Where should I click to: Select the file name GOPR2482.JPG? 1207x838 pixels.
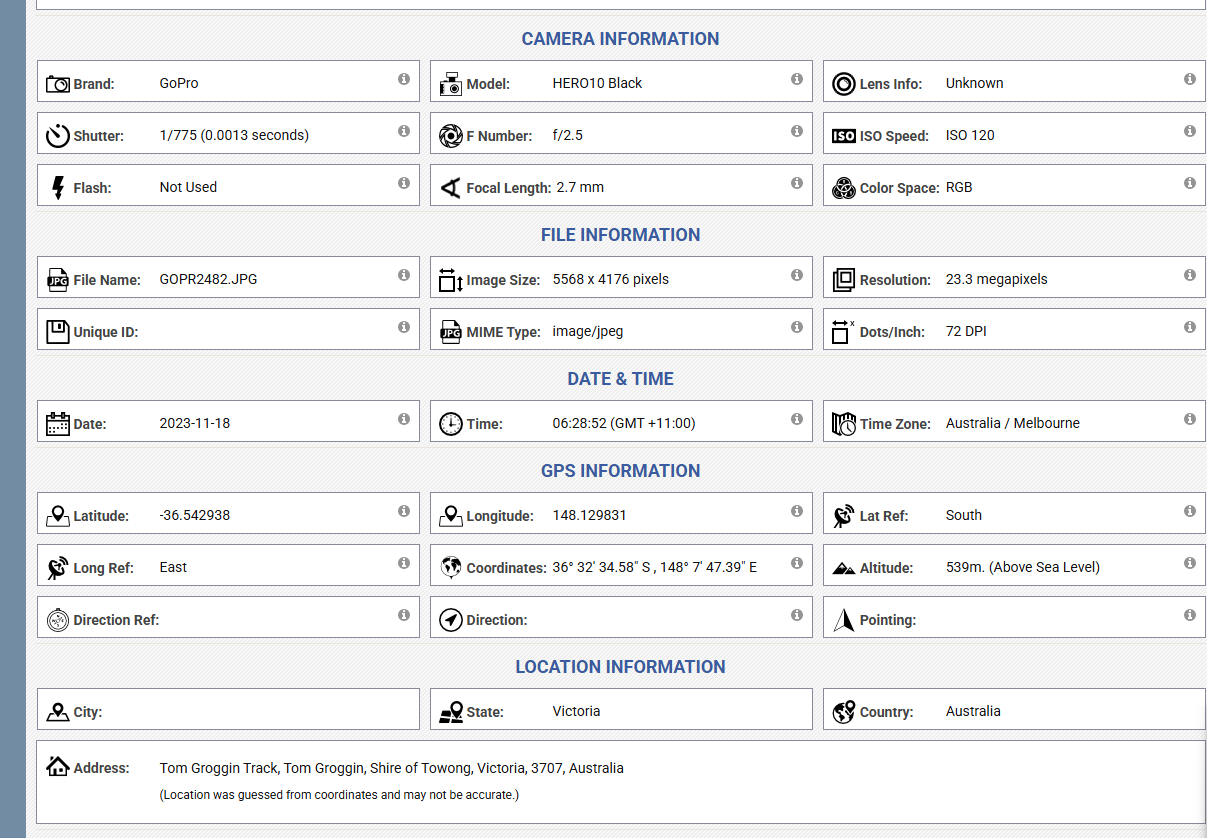pyautogui.click(x=208, y=279)
